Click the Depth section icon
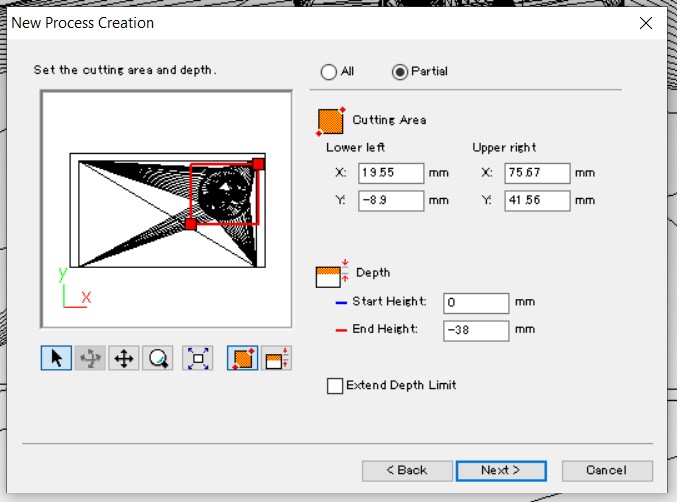Screen dimensions: 677x502 click(332, 274)
